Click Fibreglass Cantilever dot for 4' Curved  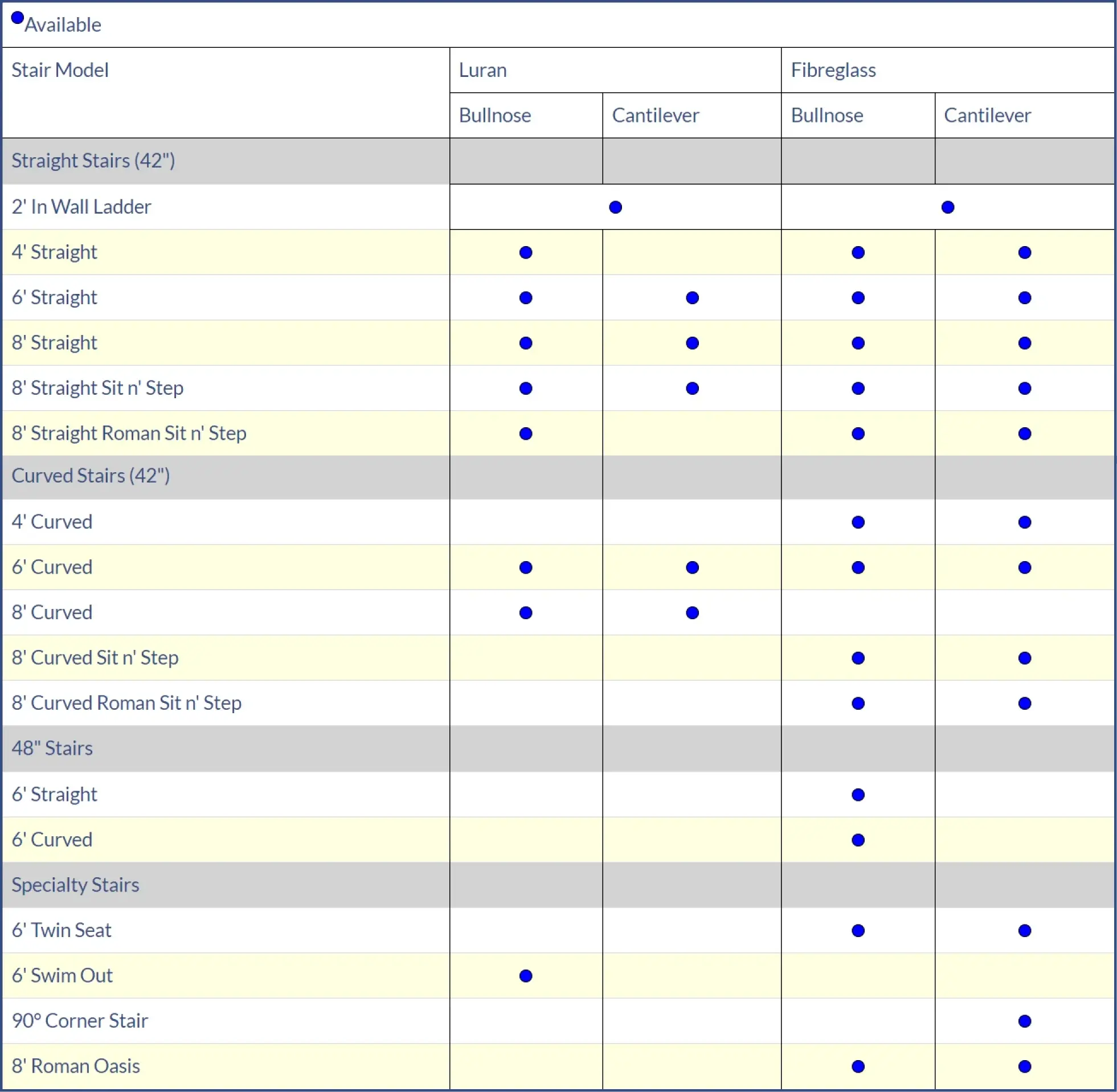click(x=1024, y=522)
